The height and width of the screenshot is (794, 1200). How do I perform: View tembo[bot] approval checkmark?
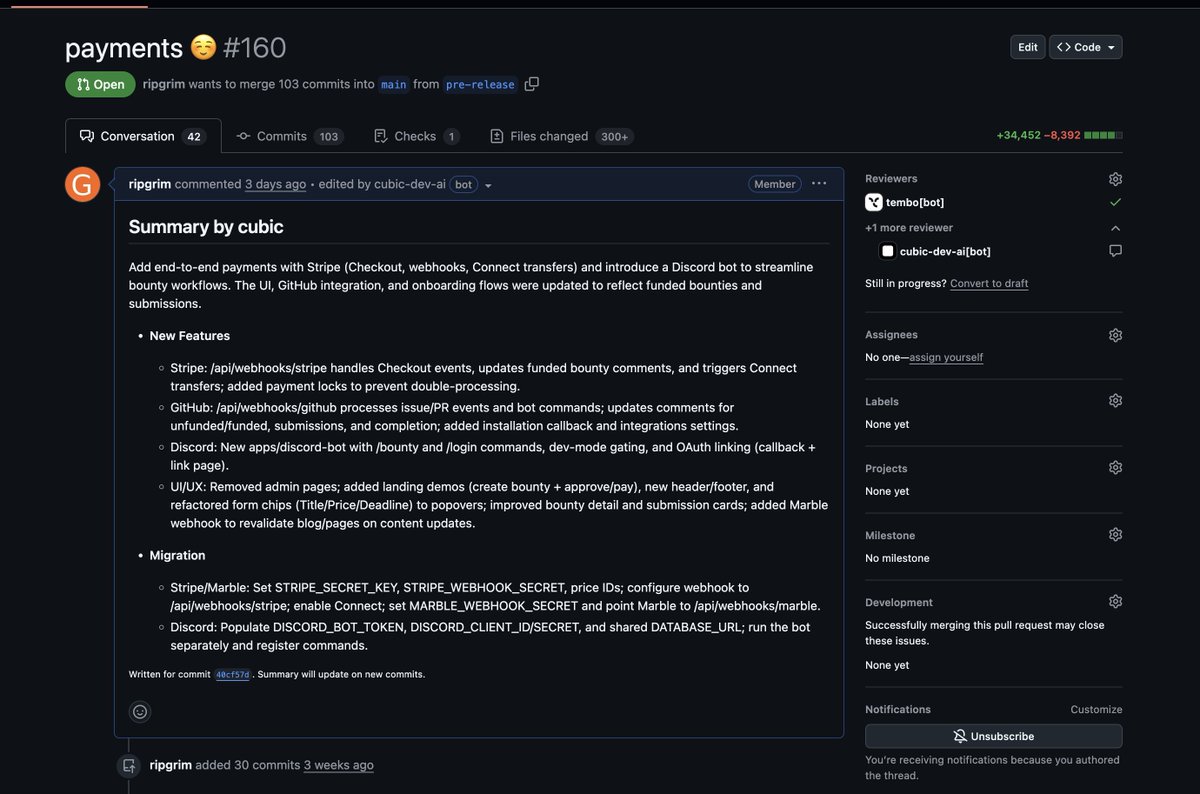pos(1115,202)
